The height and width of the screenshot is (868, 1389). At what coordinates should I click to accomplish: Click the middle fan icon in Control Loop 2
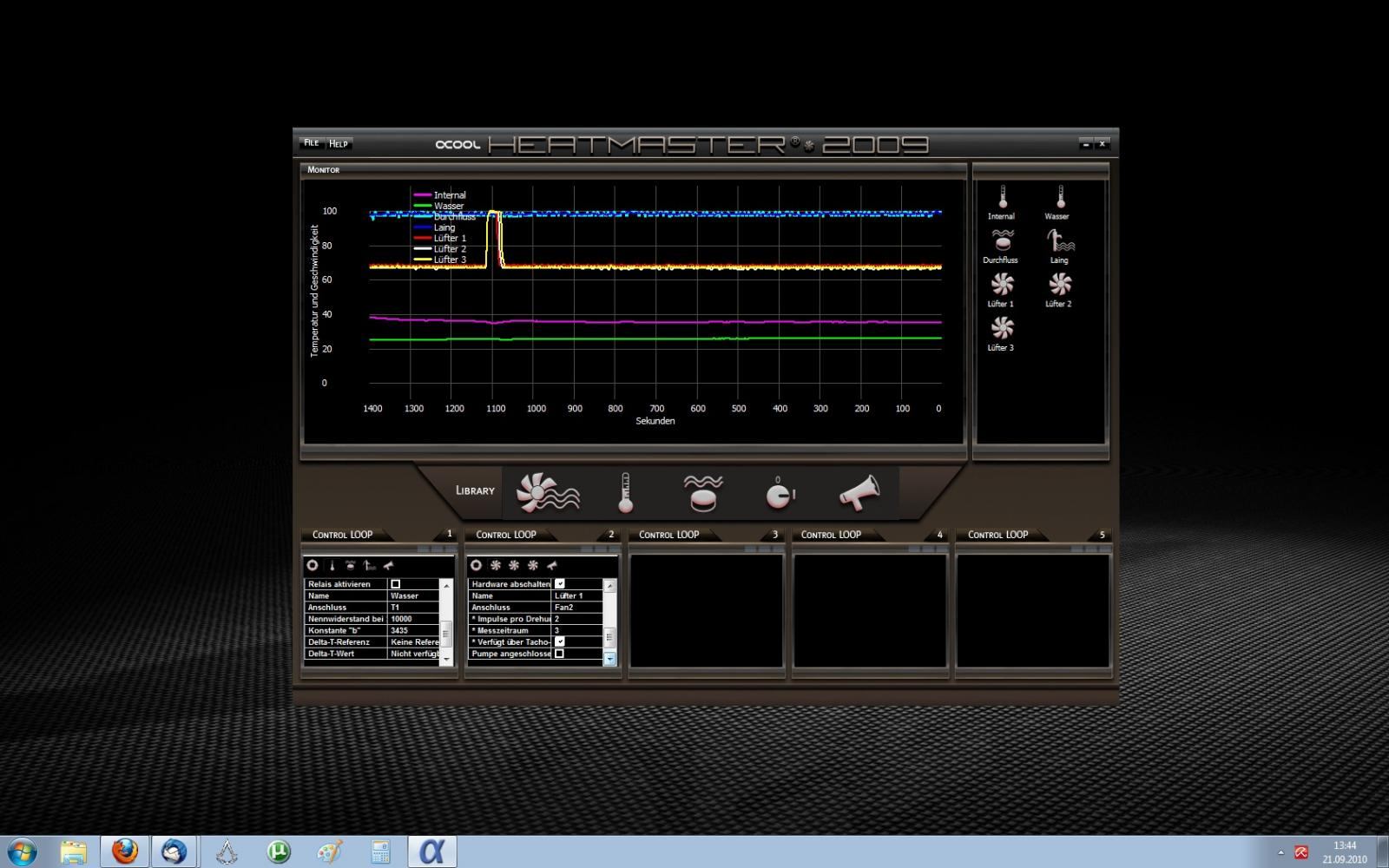click(x=514, y=565)
